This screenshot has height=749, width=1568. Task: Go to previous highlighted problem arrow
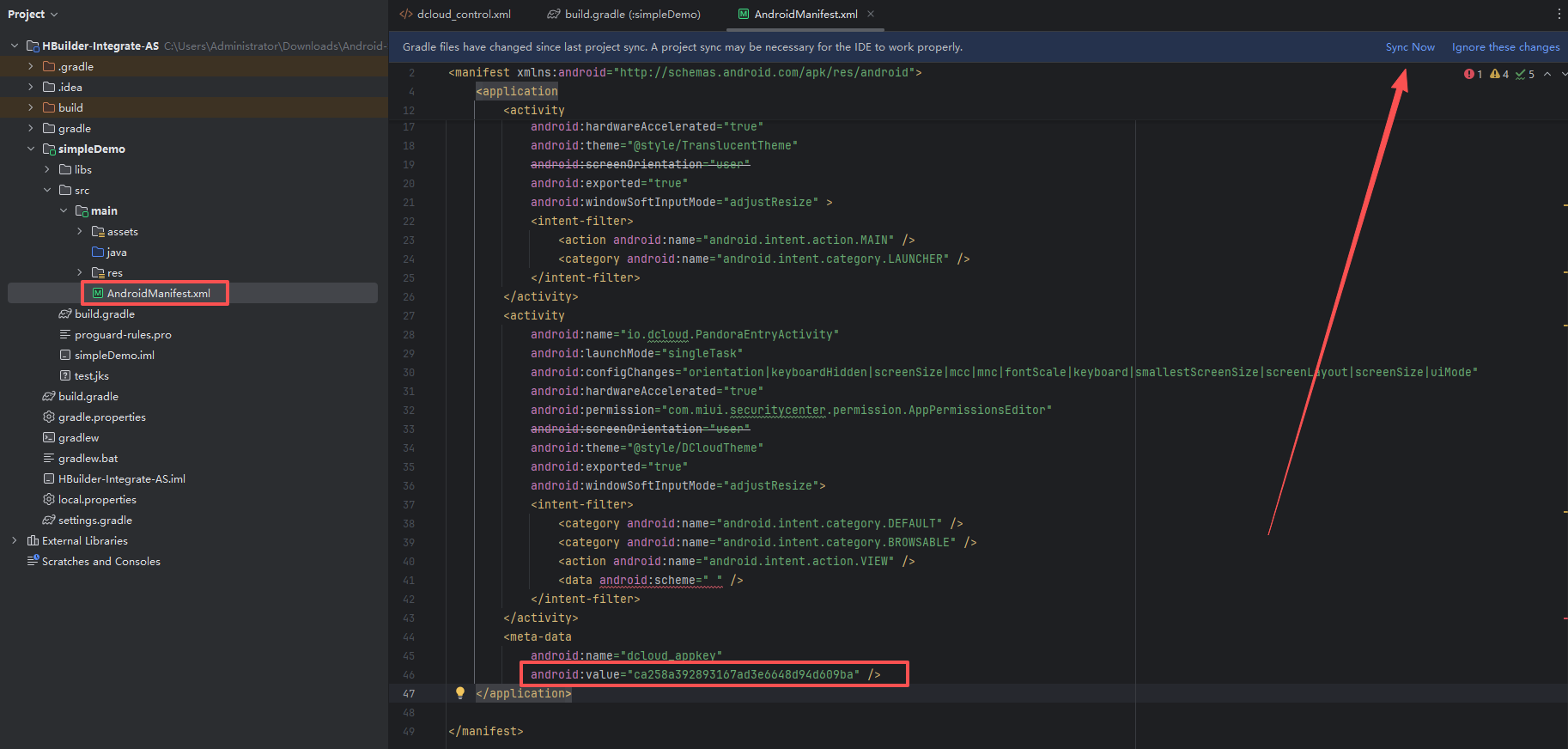[1547, 74]
